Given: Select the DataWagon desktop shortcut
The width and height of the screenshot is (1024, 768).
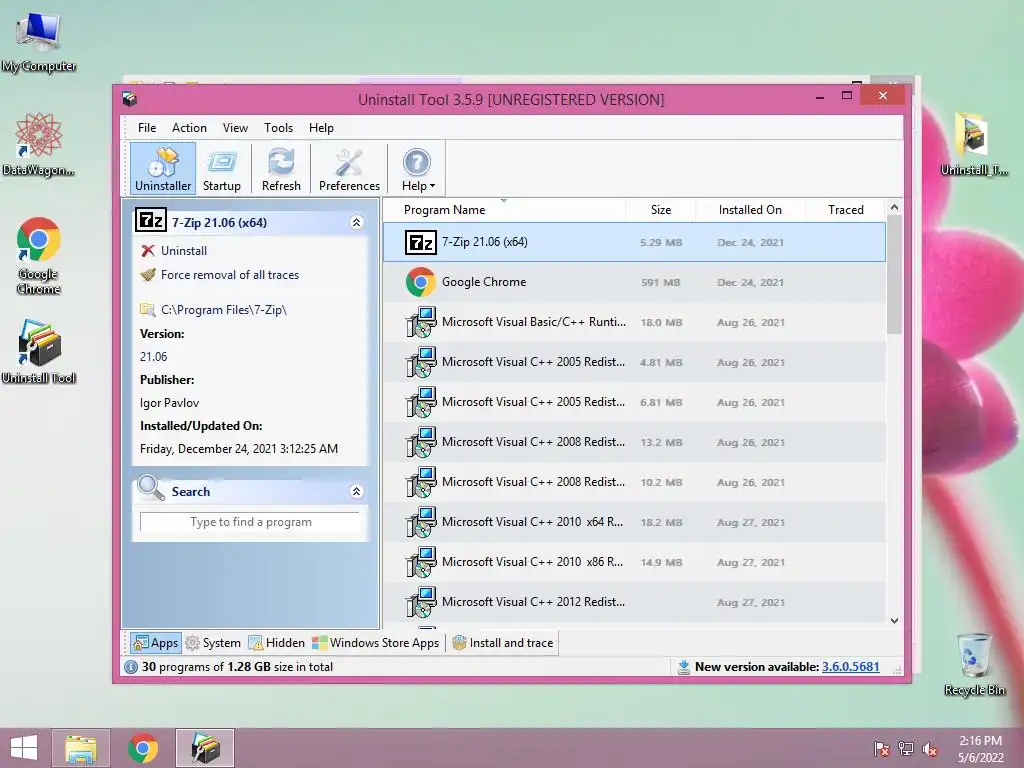Looking at the screenshot, I should tap(39, 144).
